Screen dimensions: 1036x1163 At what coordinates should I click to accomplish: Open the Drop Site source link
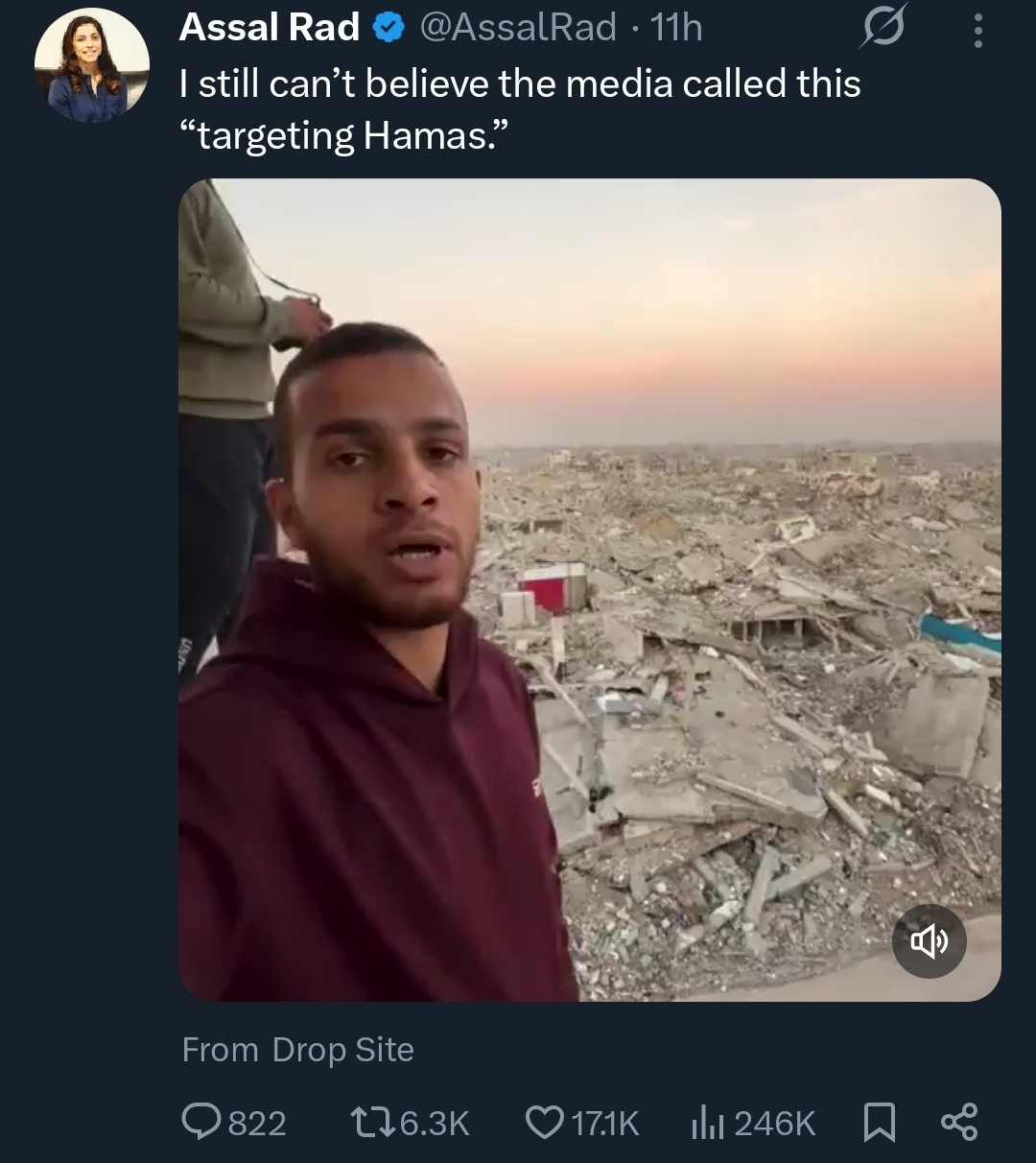click(342, 1050)
